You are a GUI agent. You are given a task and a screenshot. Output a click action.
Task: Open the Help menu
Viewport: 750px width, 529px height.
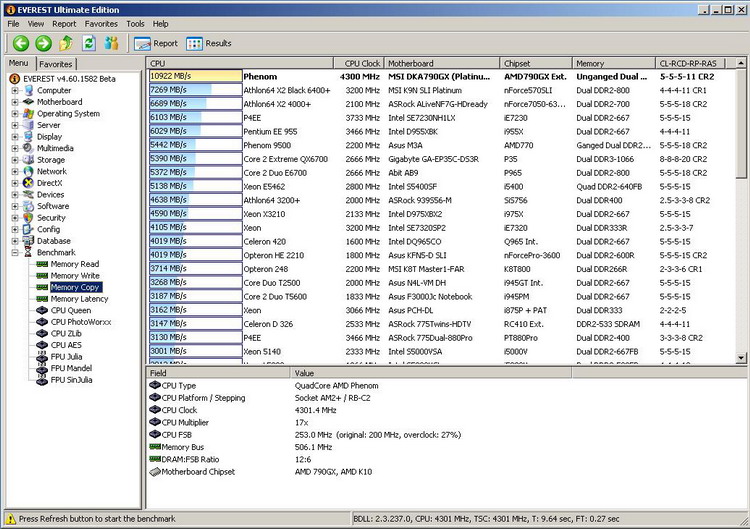point(161,24)
